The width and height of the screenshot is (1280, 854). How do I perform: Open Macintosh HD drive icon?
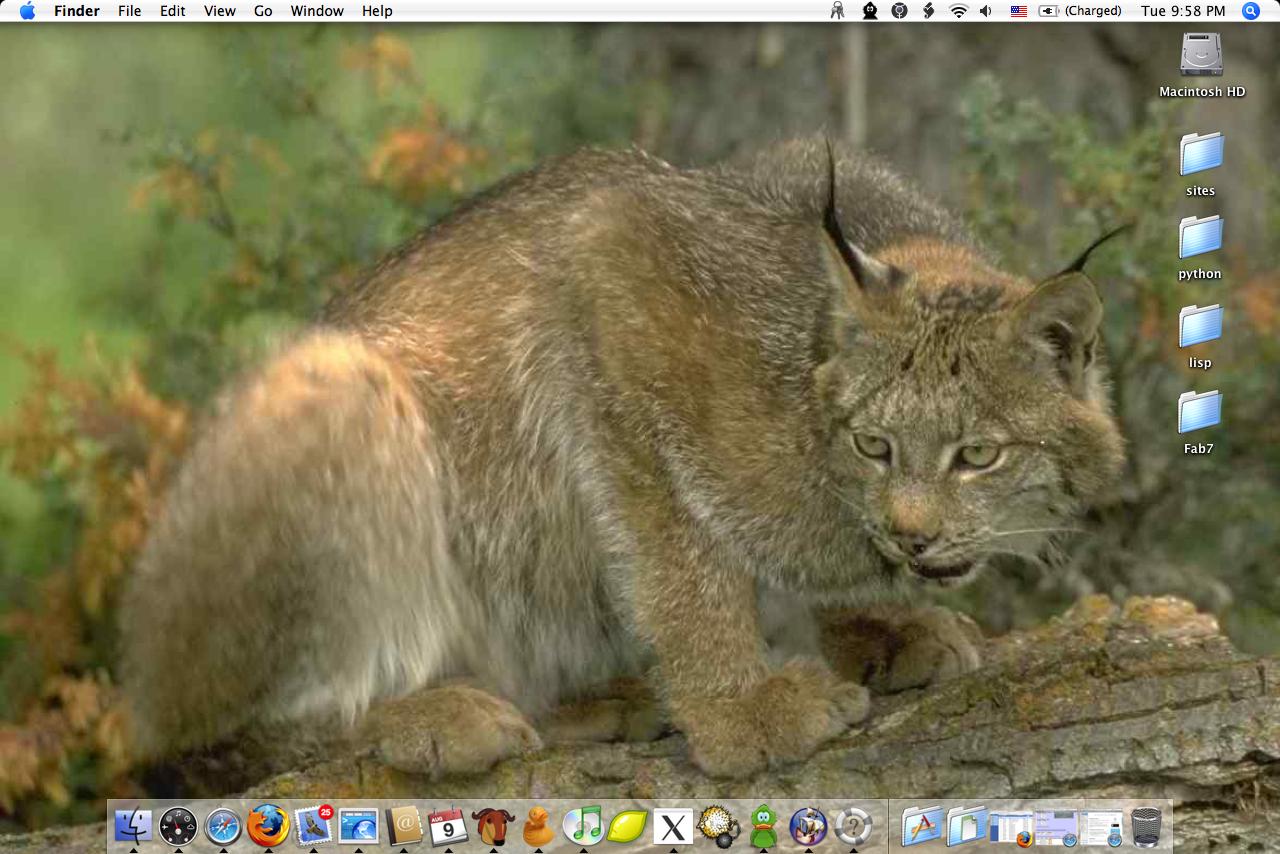1201,53
